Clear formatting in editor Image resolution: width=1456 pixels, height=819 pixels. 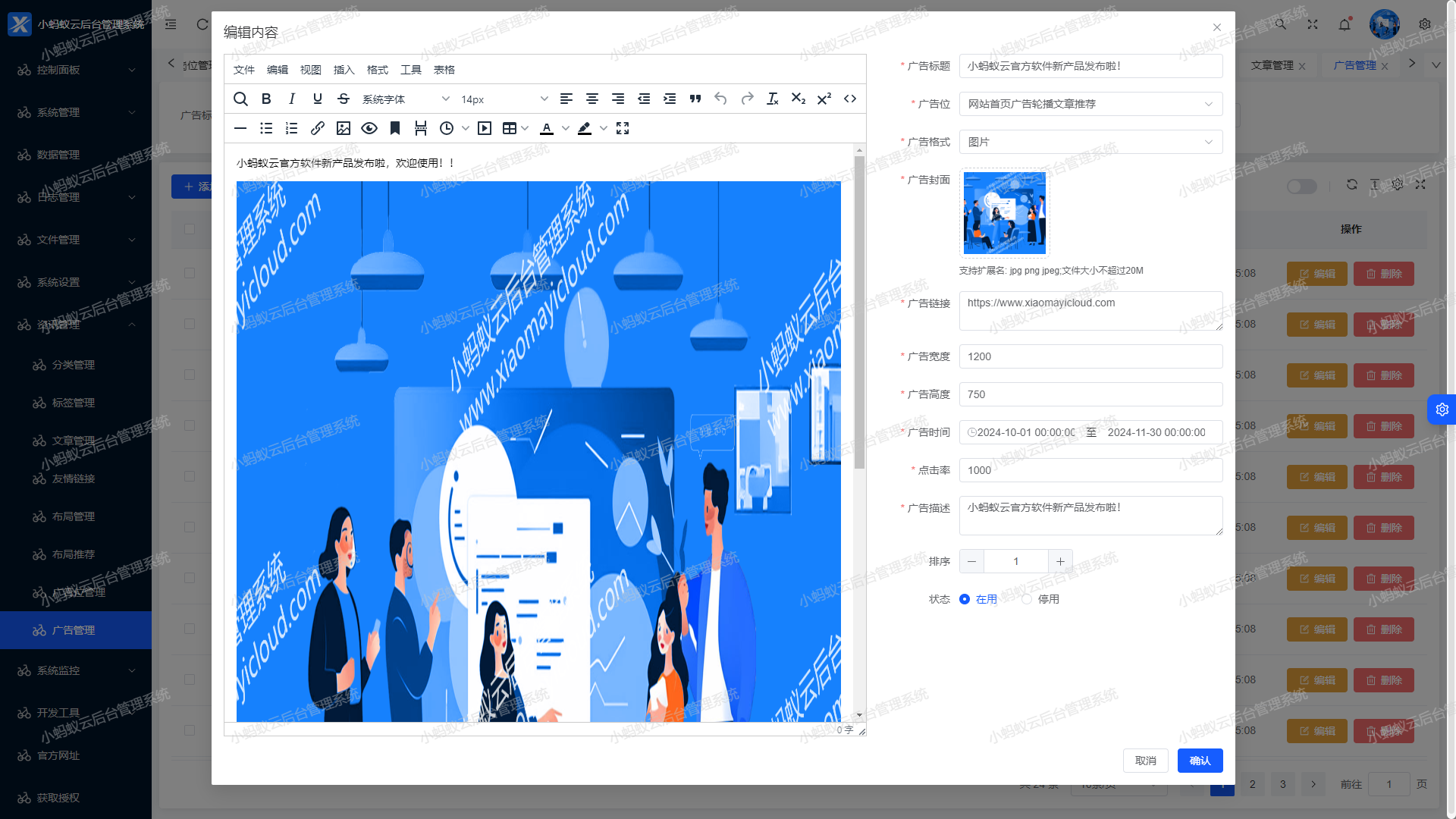coord(773,99)
